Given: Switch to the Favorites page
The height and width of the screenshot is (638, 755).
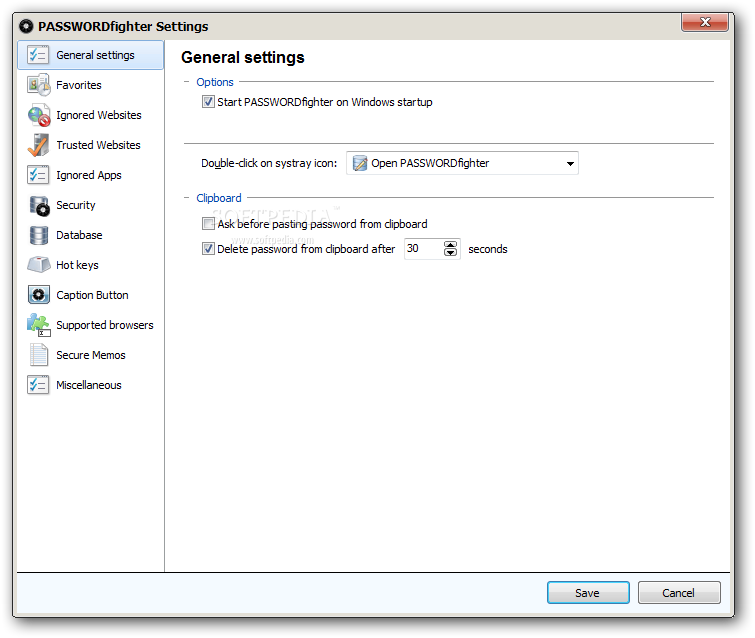Looking at the screenshot, I should point(79,85).
